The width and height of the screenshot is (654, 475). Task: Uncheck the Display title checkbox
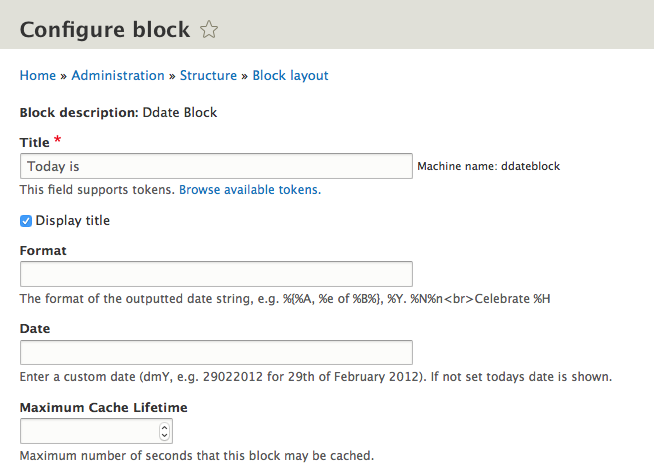tap(26, 221)
